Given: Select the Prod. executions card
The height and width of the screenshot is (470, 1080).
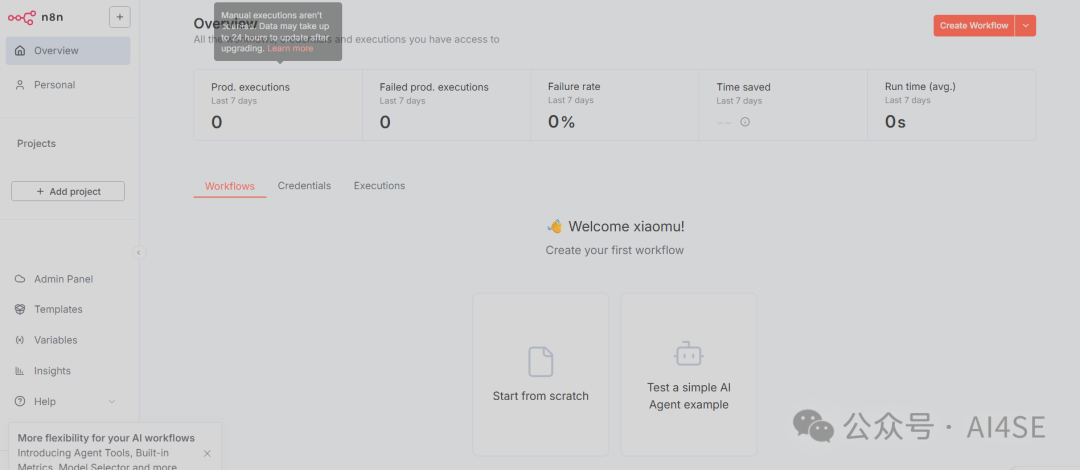Looking at the screenshot, I should pyautogui.click(x=278, y=105).
